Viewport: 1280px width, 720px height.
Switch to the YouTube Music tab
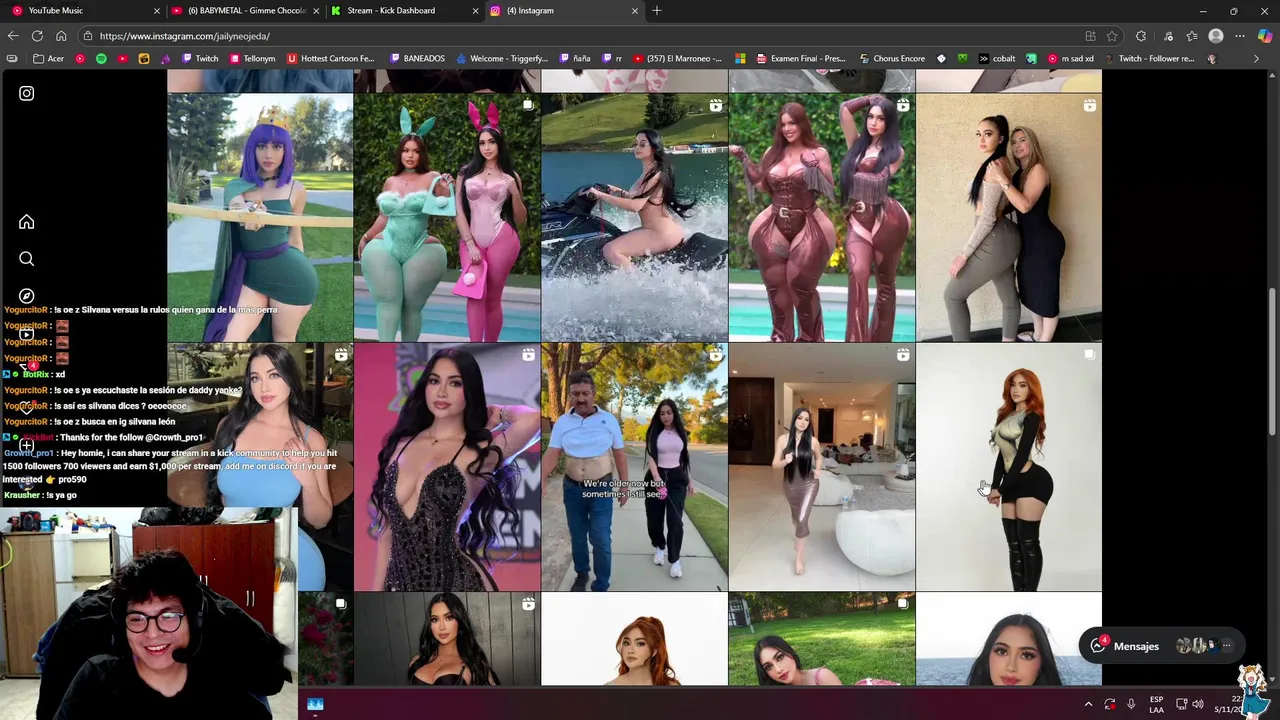click(x=83, y=10)
